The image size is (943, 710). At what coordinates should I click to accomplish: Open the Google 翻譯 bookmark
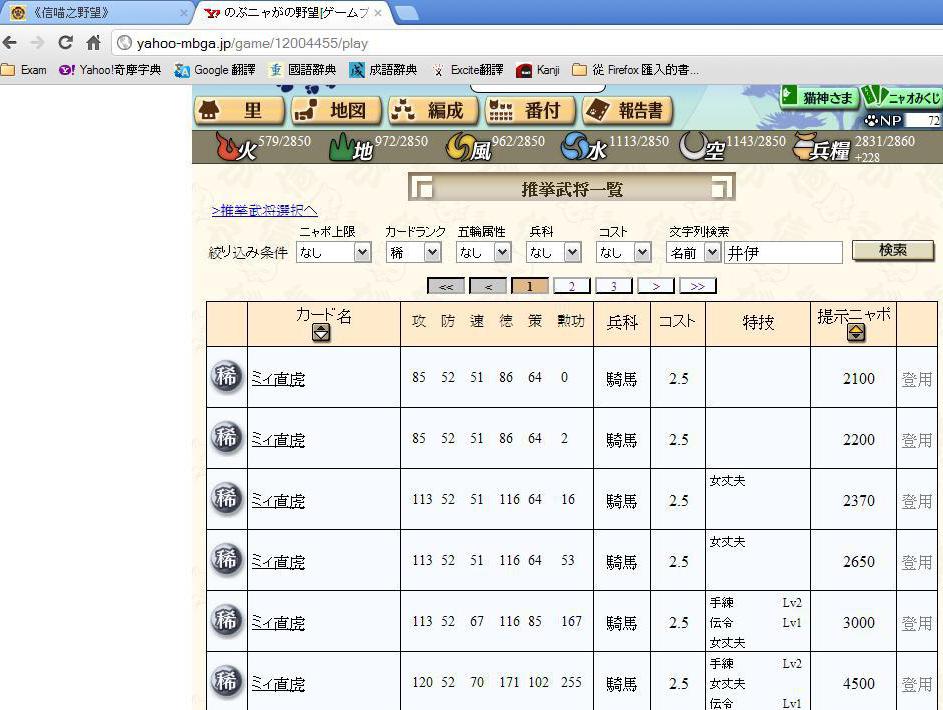[x=215, y=70]
